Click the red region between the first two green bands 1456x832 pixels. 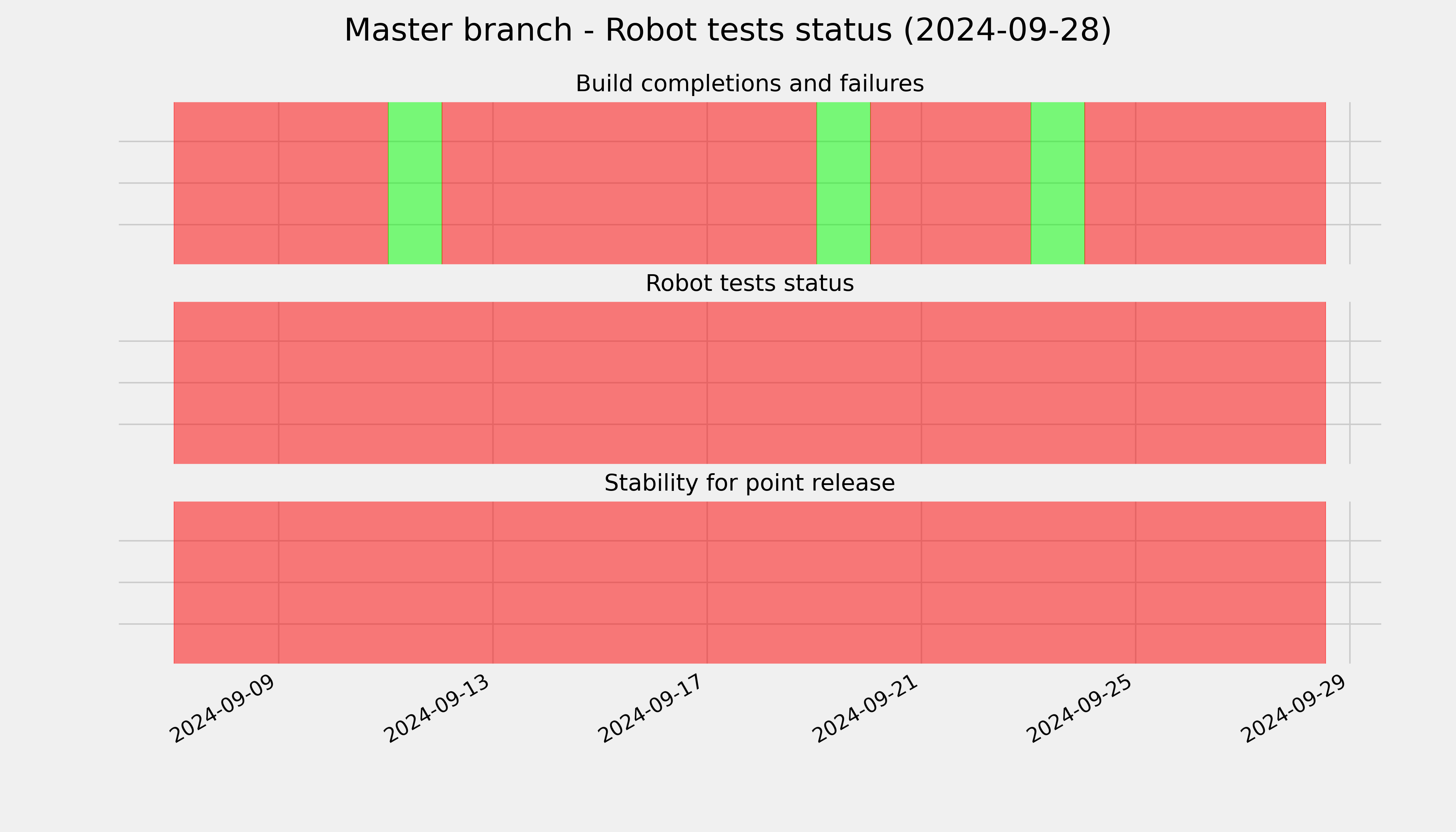coord(629,183)
